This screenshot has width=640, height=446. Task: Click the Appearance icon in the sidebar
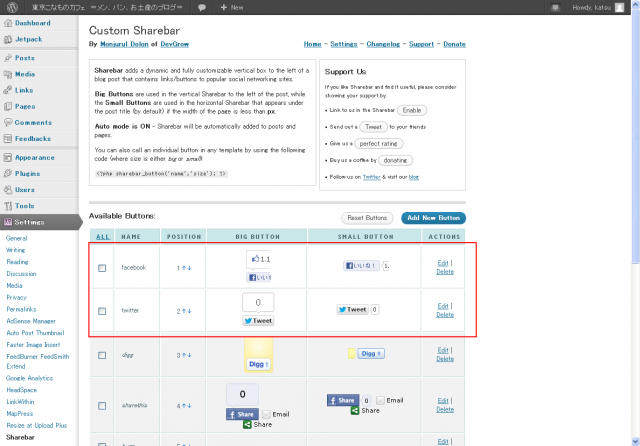(x=8, y=158)
